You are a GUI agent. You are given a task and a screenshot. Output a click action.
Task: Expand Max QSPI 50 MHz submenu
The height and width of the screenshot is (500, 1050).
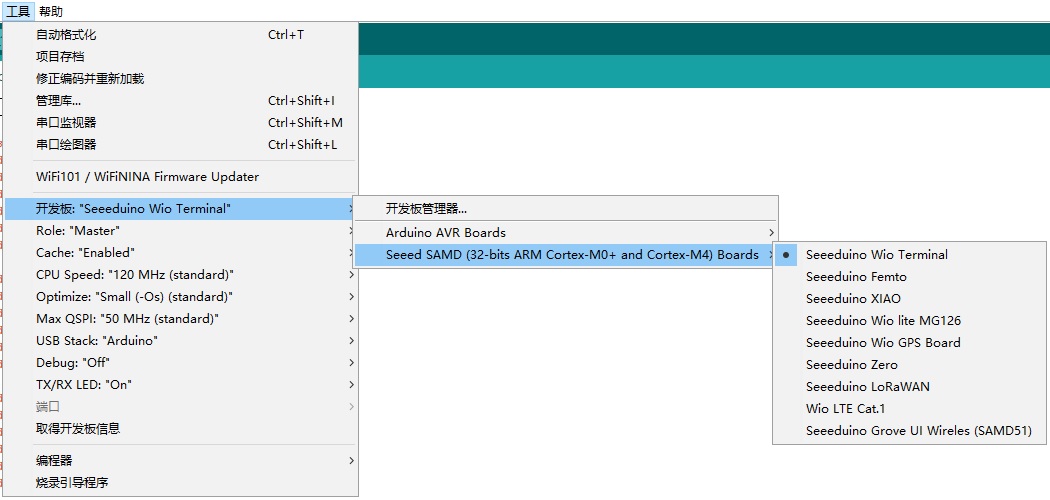181,319
